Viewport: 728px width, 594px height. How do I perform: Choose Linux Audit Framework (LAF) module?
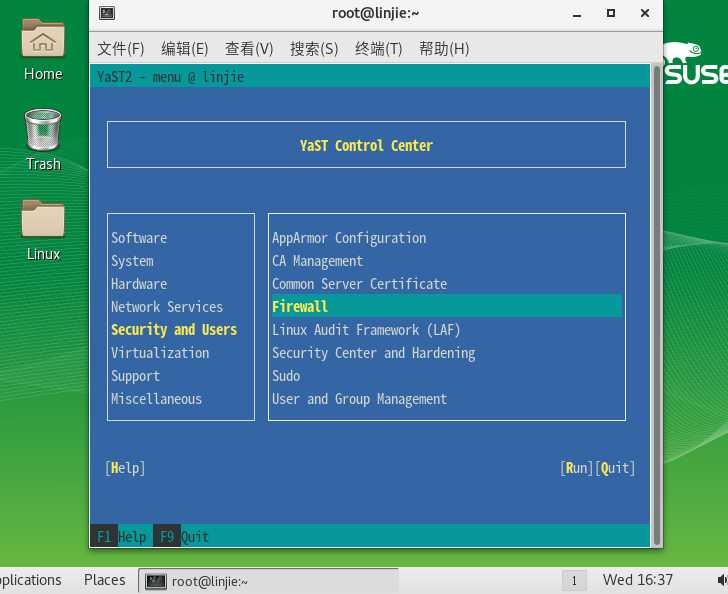tap(366, 330)
